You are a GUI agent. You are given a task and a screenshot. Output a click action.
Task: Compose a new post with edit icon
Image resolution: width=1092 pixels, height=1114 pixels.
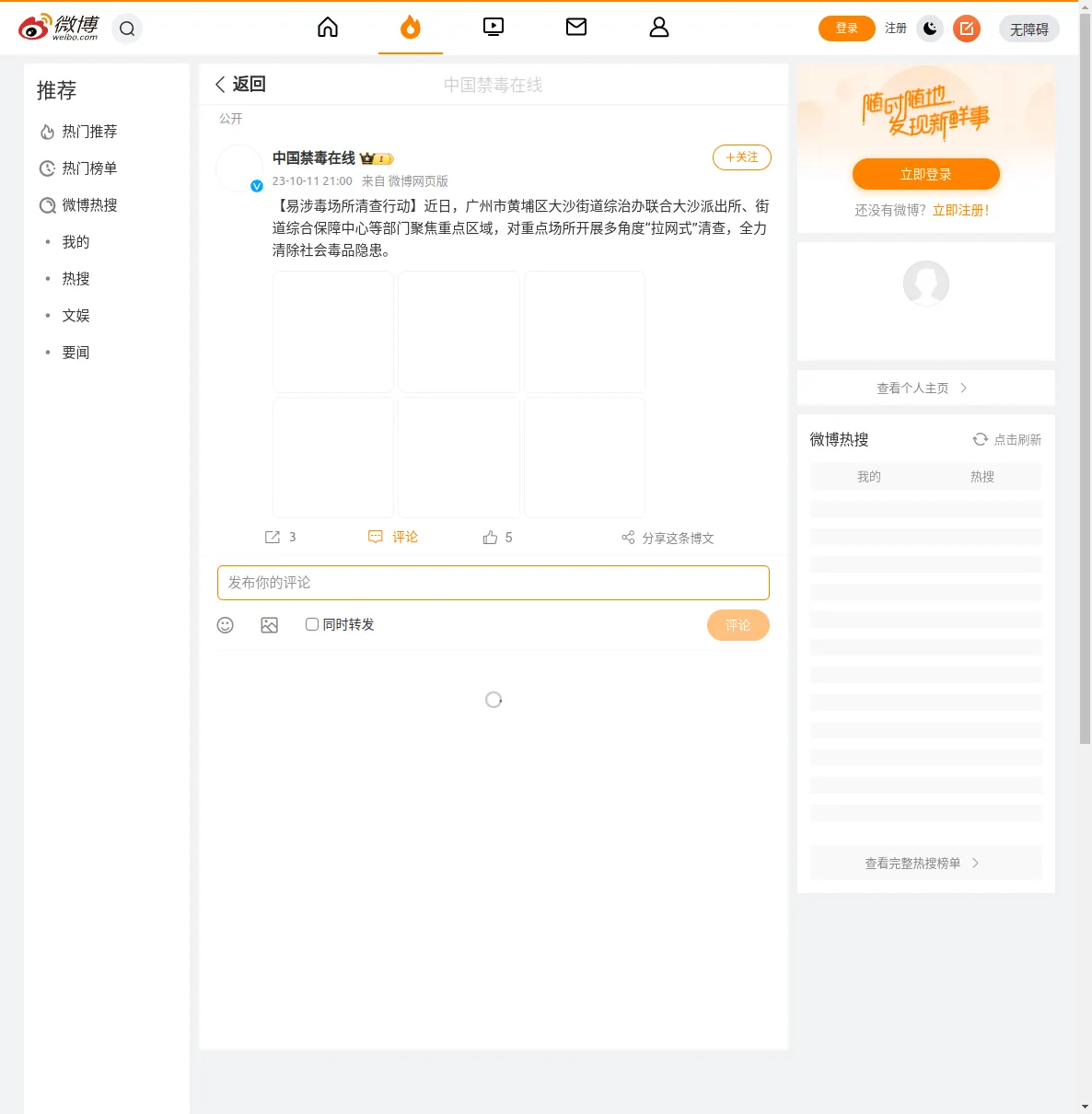pyautogui.click(x=967, y=29)
